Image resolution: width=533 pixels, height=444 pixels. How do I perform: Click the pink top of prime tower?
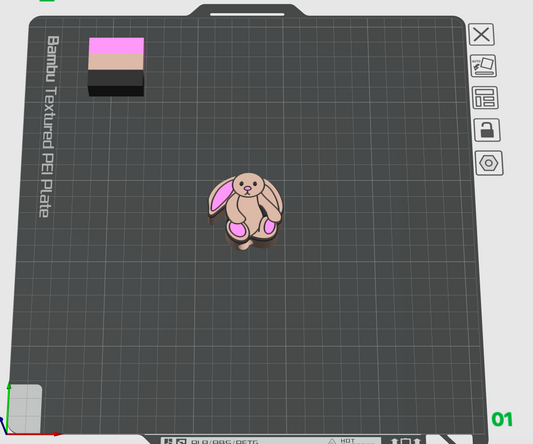[x=116, y=46]
